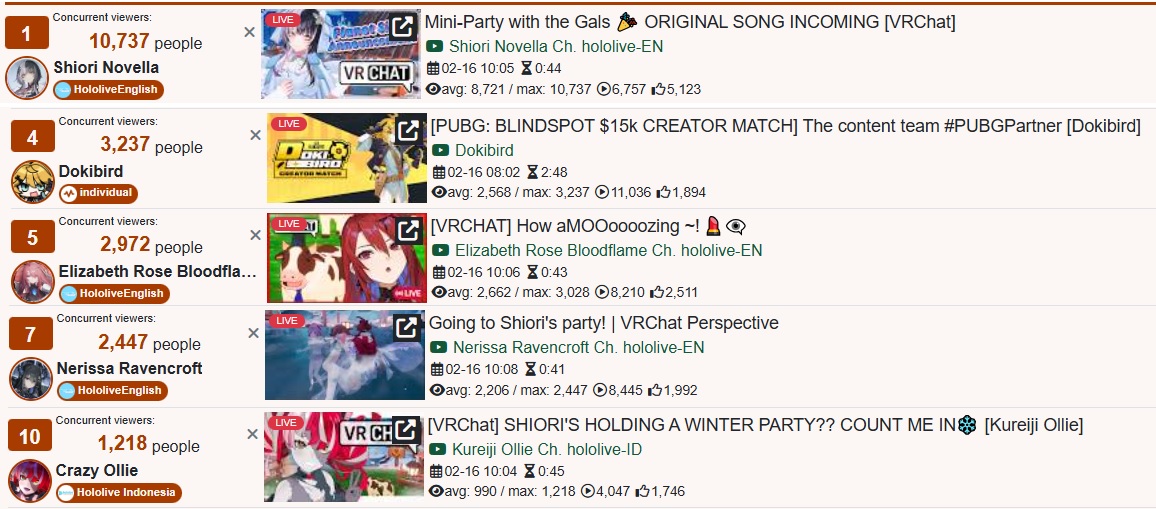Open 'Going to Shiori's party!' stream title

click(x=603, y=322)
